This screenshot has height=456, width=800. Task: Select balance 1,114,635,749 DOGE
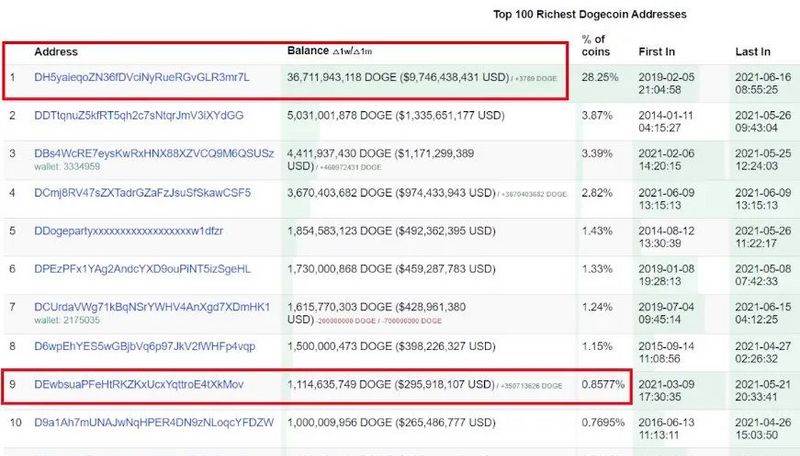339,385
